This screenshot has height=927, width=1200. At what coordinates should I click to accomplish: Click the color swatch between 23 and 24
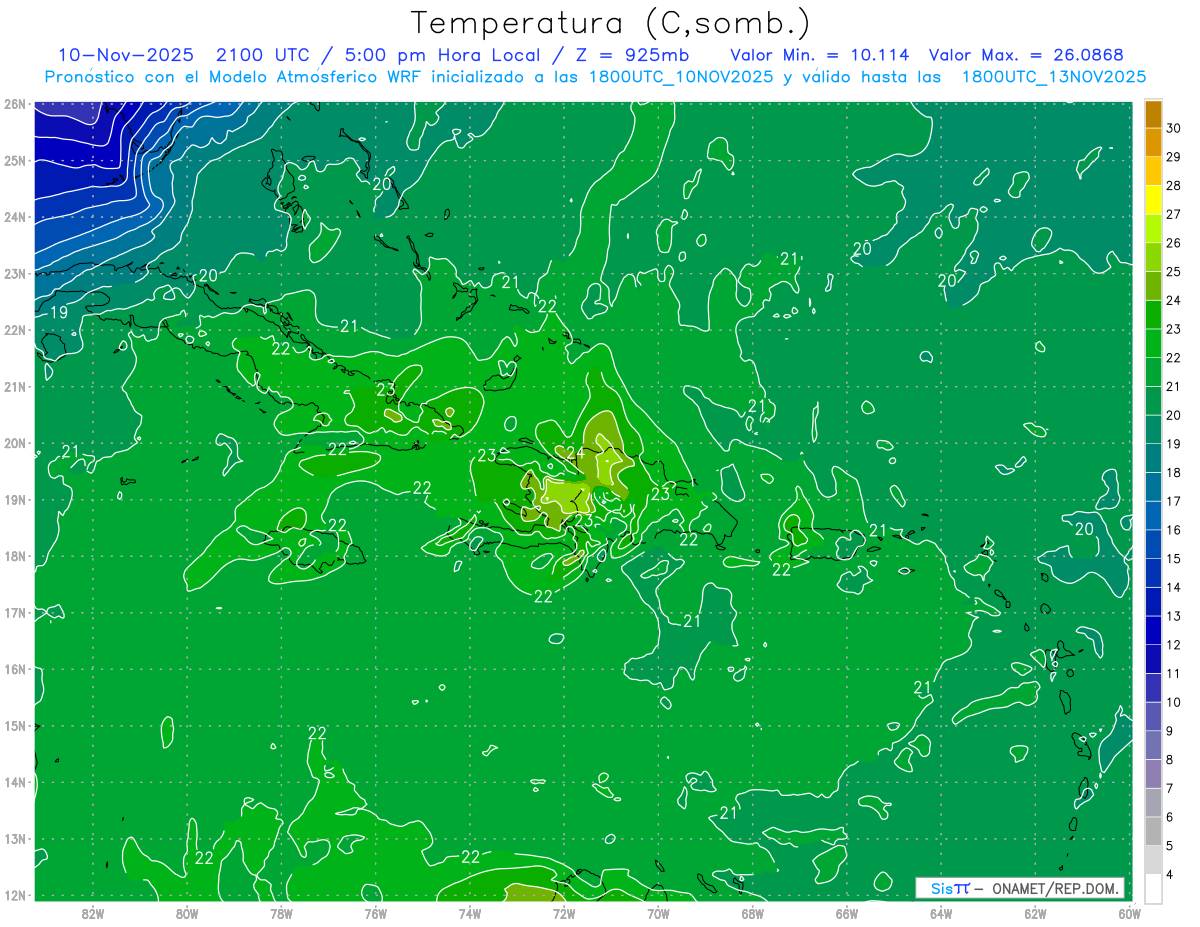[x=1153, y=315]
